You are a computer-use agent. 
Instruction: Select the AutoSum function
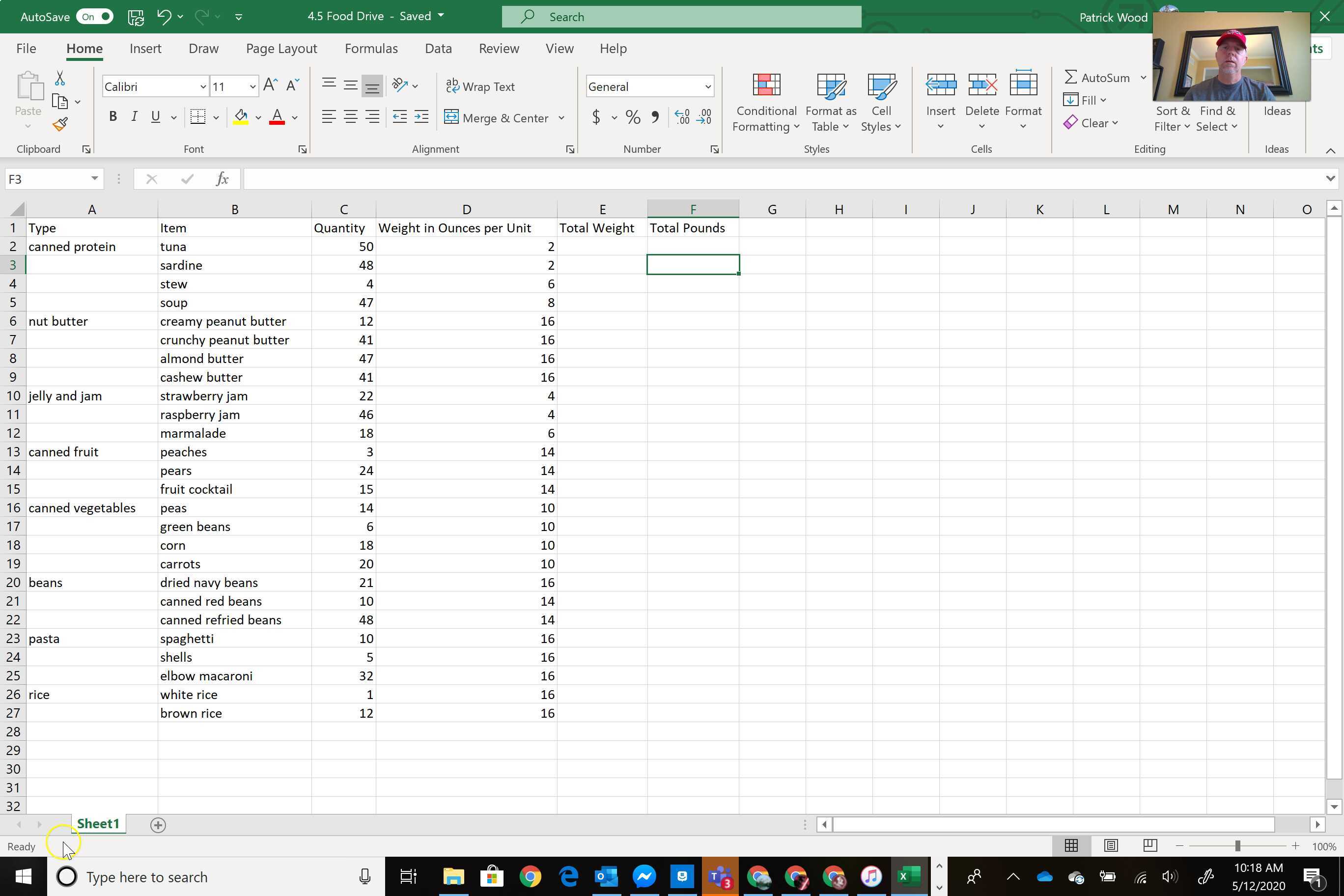coord(1097,77)
